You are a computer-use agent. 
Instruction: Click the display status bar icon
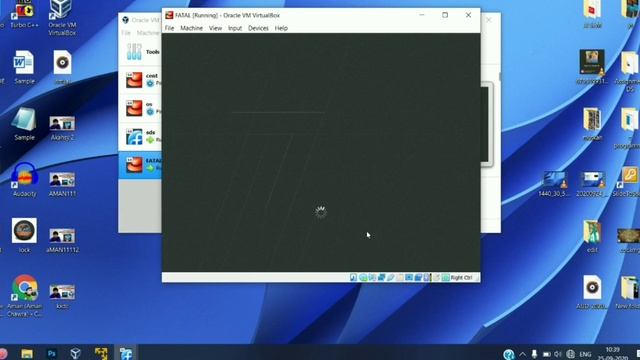tap(409, 278)
